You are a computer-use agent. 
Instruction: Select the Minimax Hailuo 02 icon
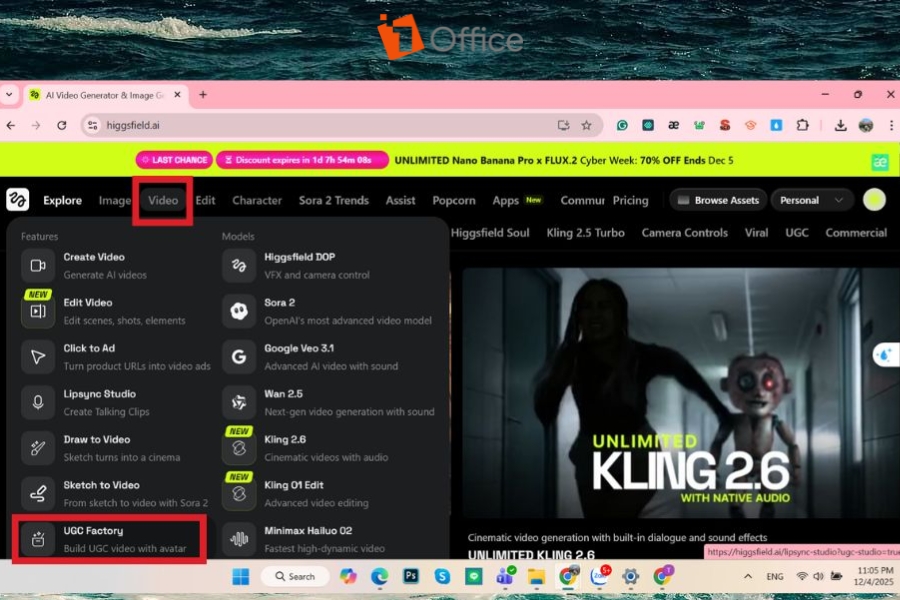239,539
